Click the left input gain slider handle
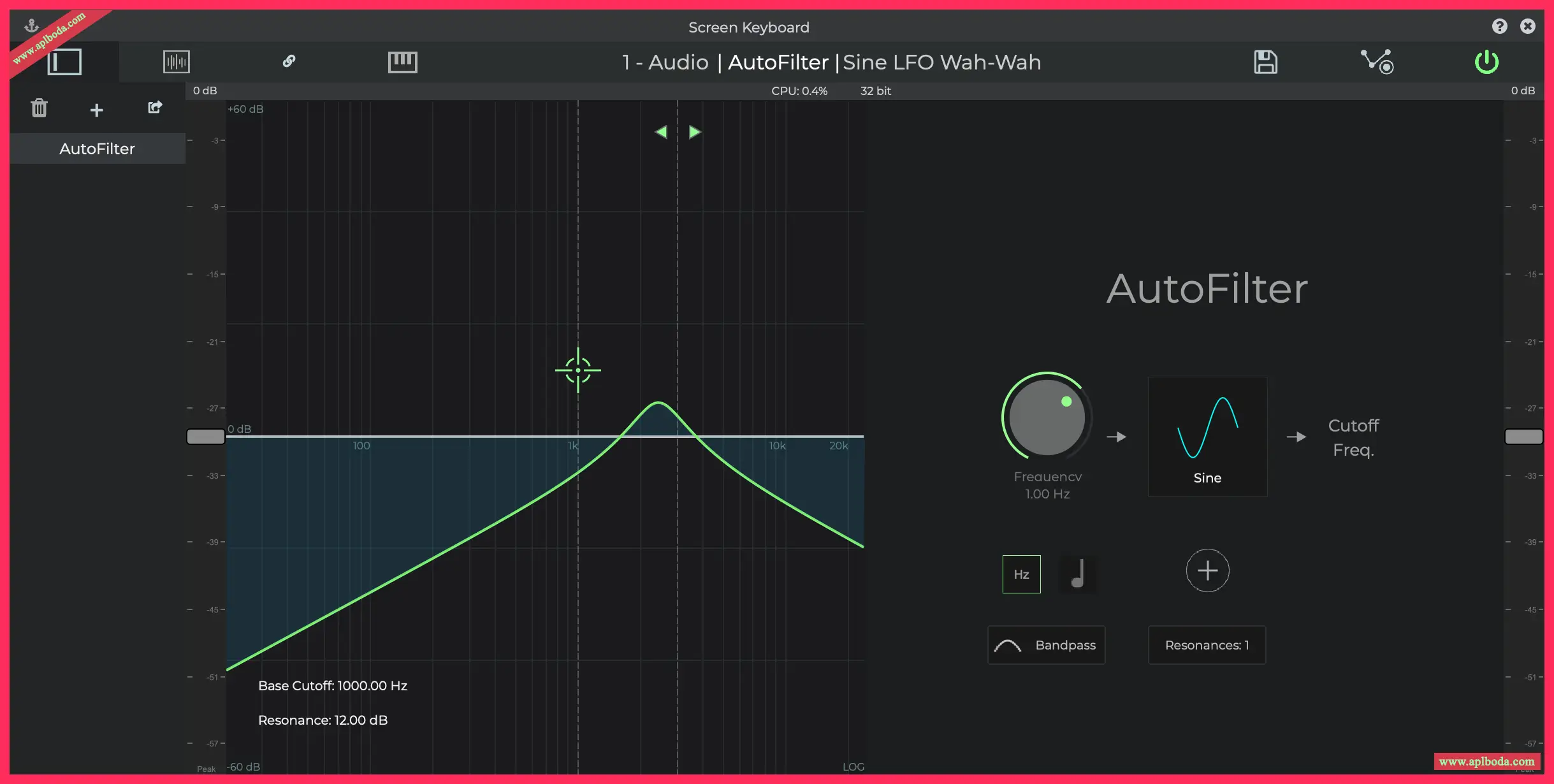Viewport: 1554px width, 784px height. tap(205, 437)
